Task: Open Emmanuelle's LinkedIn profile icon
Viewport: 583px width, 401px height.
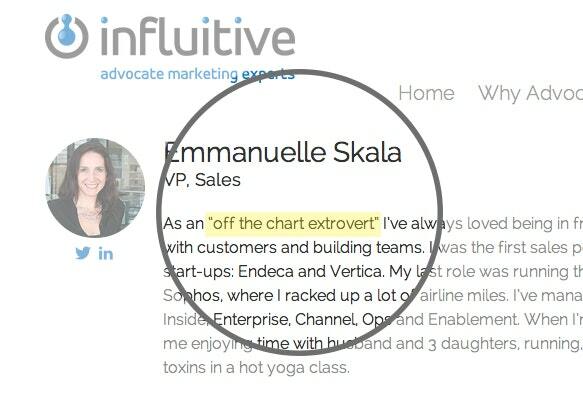Action: (106, 253)
